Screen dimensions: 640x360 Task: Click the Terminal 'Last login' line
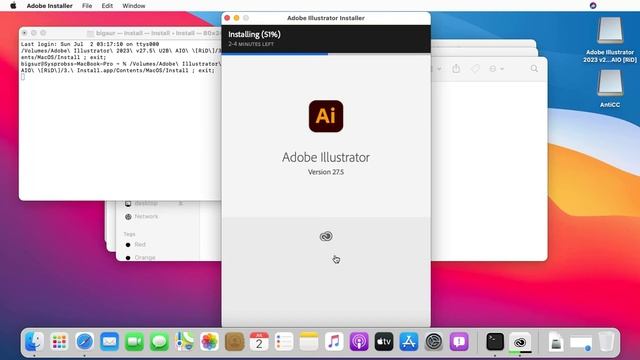pos(90,44)
